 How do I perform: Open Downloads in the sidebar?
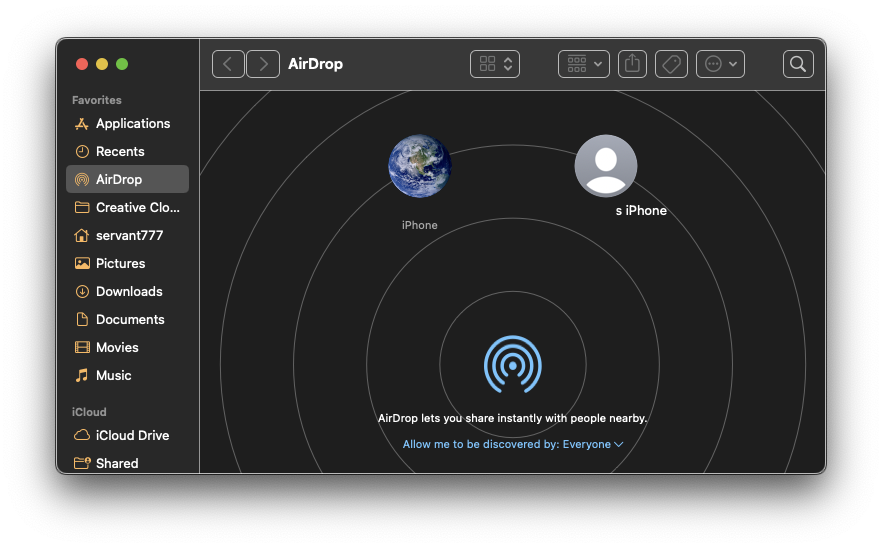(128, 291)
